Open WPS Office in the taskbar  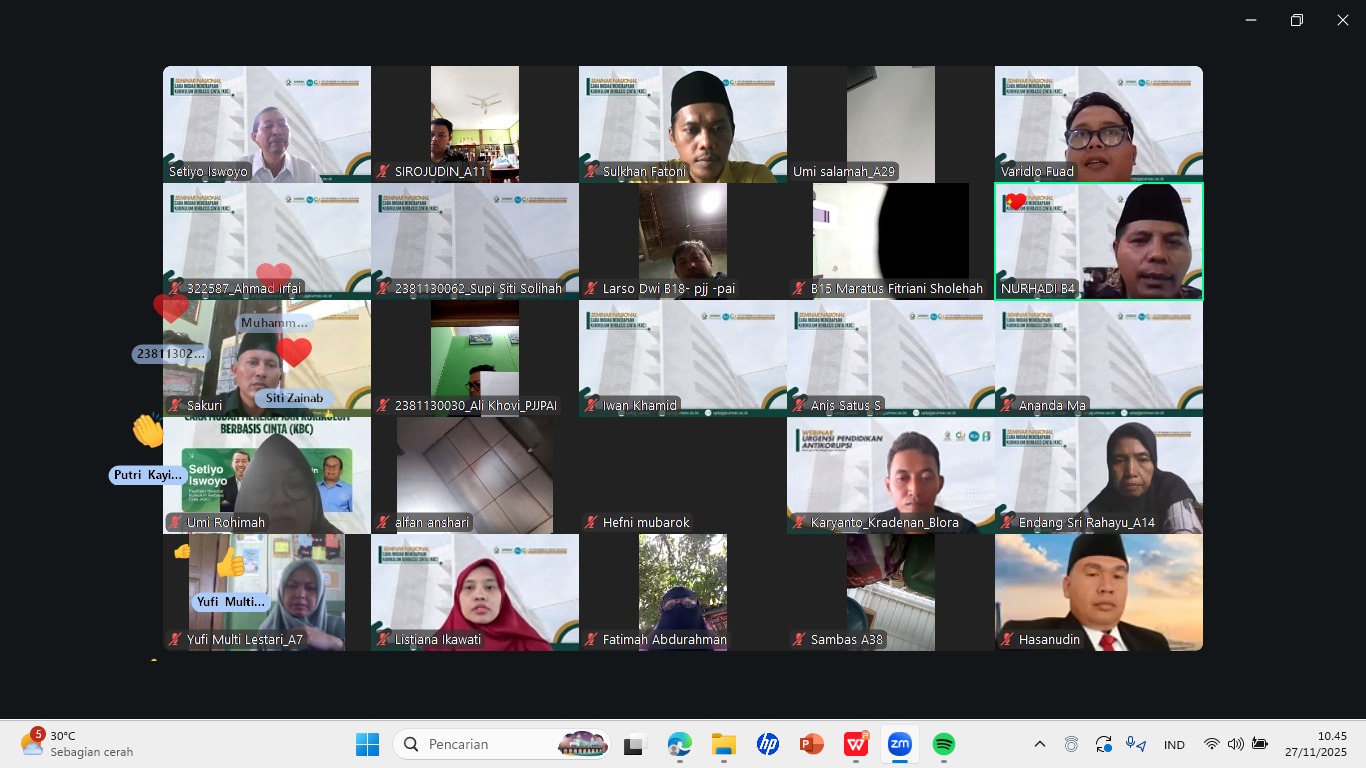[x=856, y=744]
